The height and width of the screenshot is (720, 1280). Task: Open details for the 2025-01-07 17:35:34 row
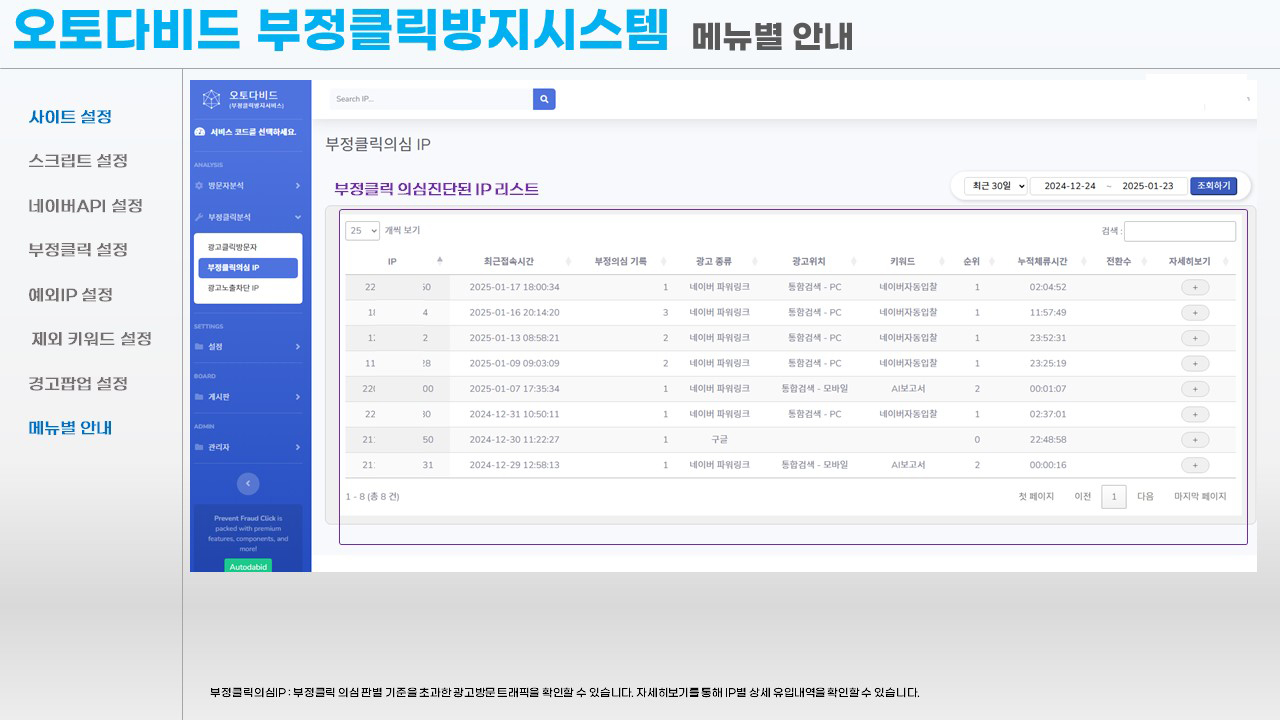[1194, 389]
